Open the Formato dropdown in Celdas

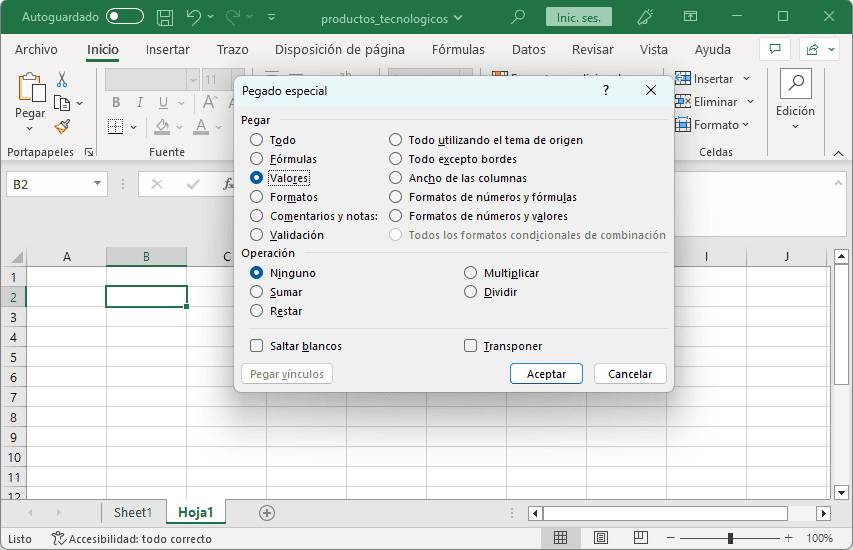(x=714, y=125)
